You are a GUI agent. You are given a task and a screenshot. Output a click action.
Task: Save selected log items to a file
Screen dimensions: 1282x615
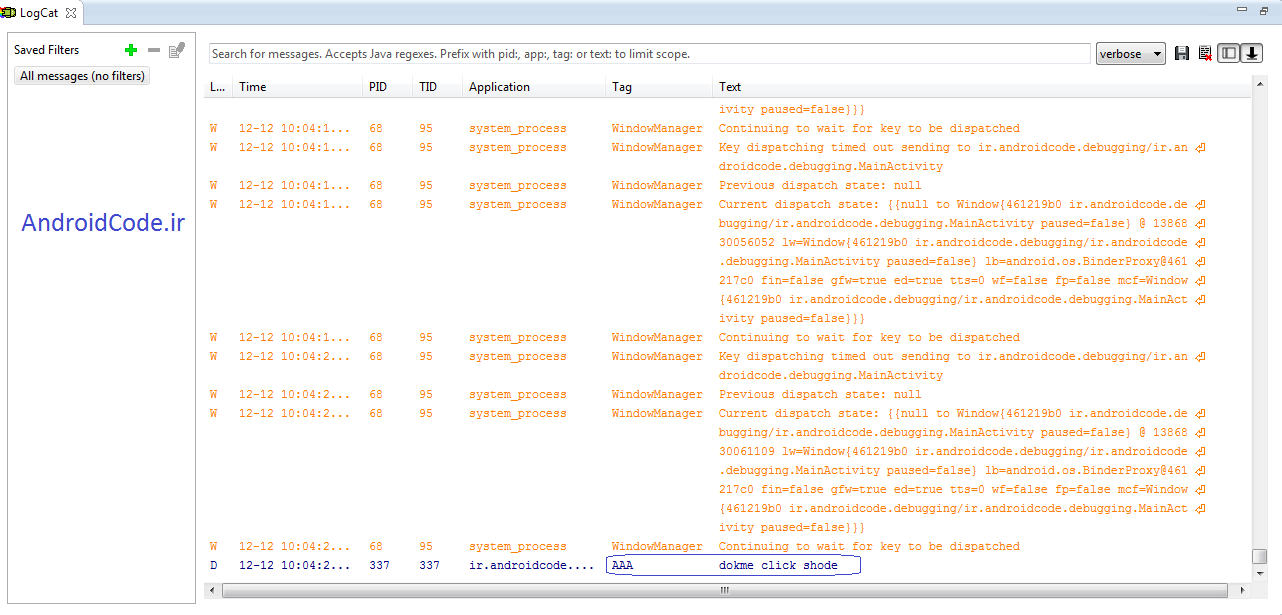tap(1182, 54)
